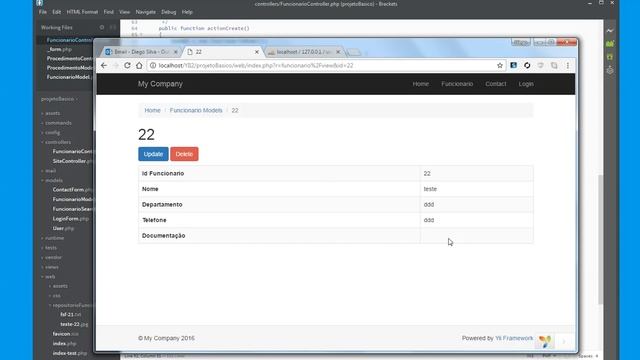View site info icon in address bar
Viewport: 640px width, 360px height.
coord(153,65)
